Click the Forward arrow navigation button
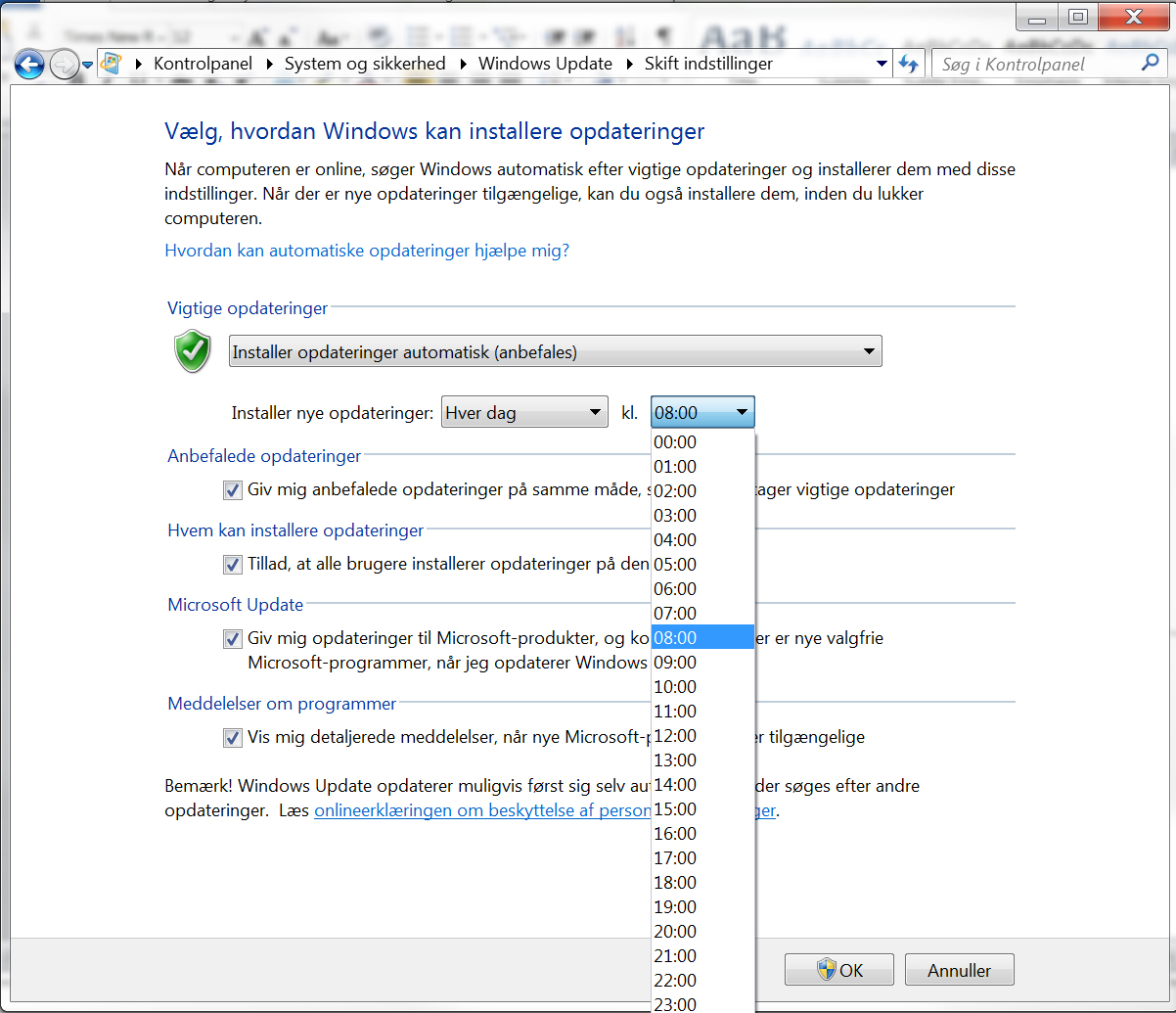The image size is (1176, 1013). [64, 65]
